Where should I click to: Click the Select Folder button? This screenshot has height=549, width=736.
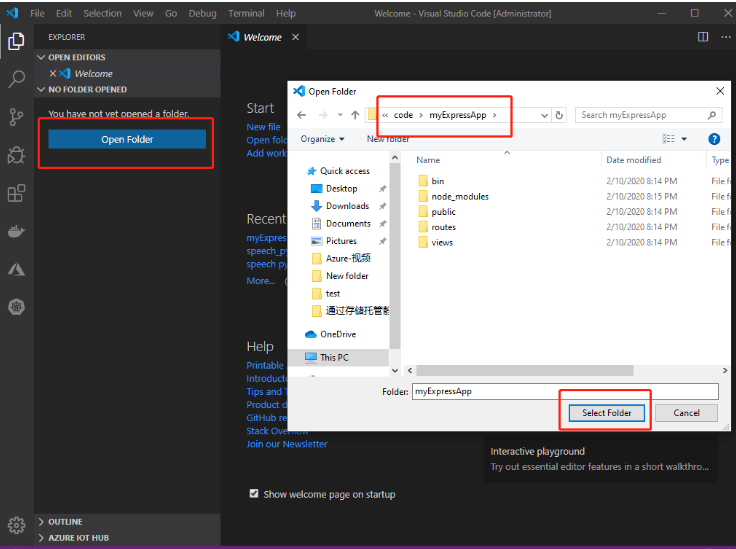click(x=606, y=413)
